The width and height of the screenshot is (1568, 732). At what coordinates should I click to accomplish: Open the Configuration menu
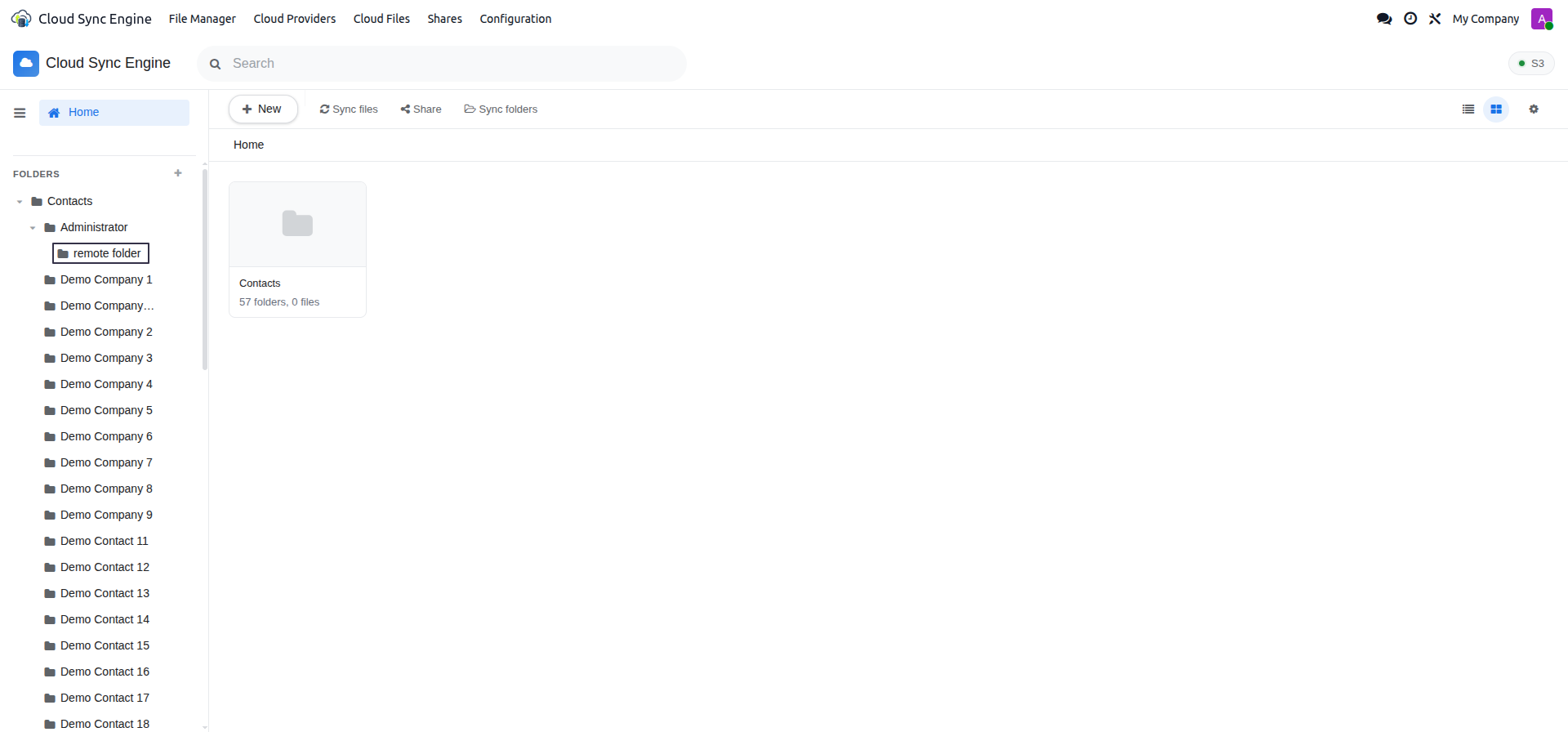pos(515,19)
